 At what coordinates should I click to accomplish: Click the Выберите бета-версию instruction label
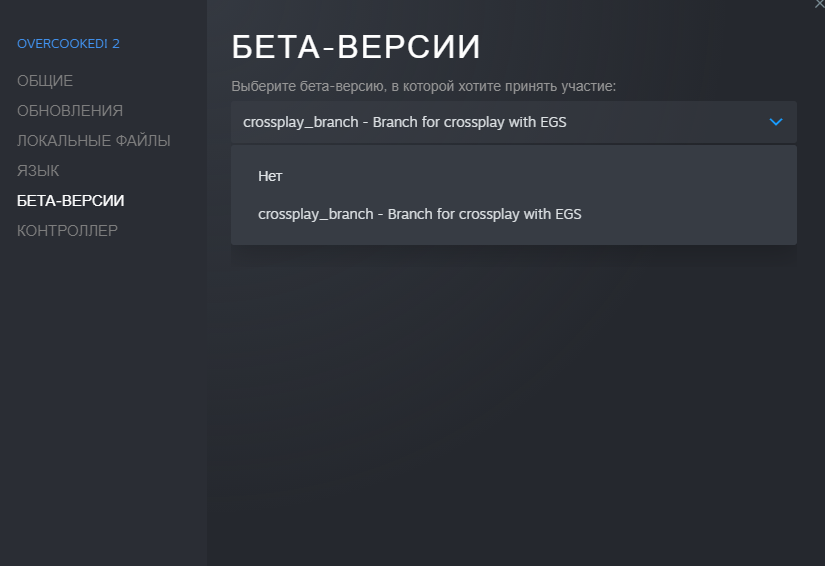coord(423,87)
